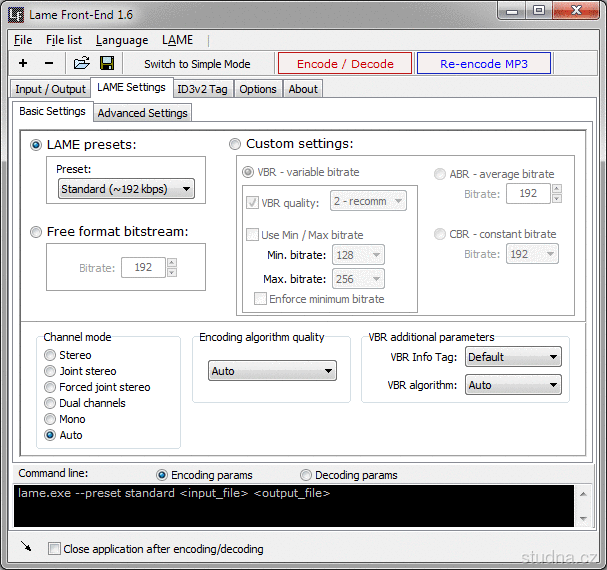Select Decoding params radio button
This screenshot has height=570, width=607.
(x=305, y=475)
